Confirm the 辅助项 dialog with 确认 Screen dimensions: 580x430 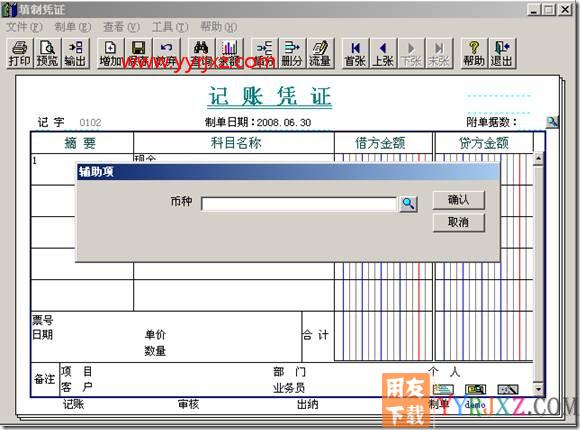(458, 200)
